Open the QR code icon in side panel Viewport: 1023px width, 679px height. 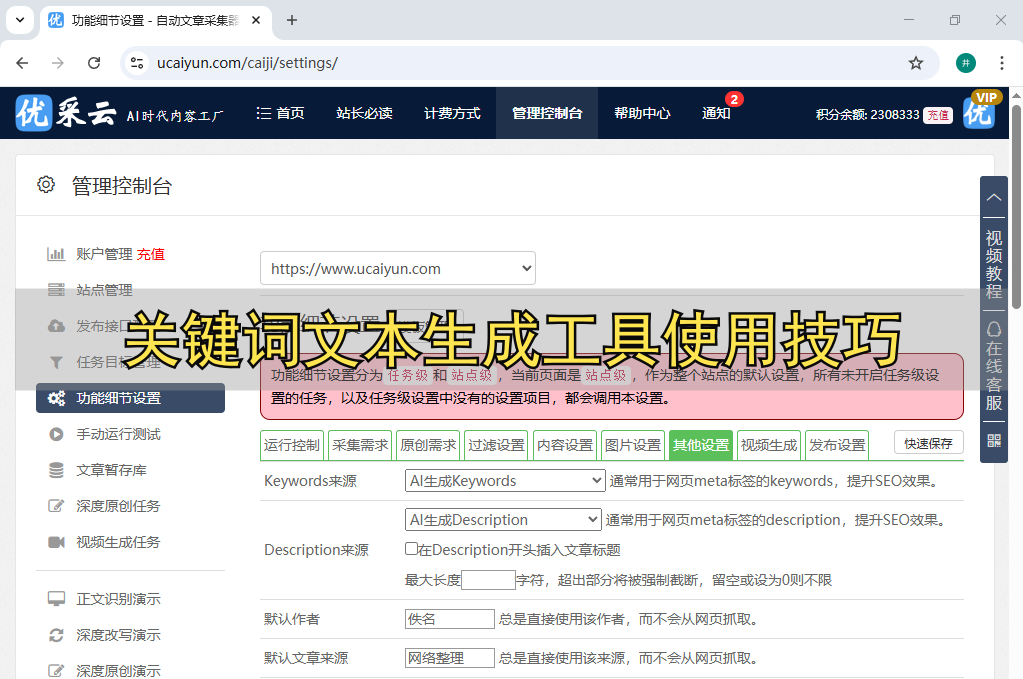[994, 441]
